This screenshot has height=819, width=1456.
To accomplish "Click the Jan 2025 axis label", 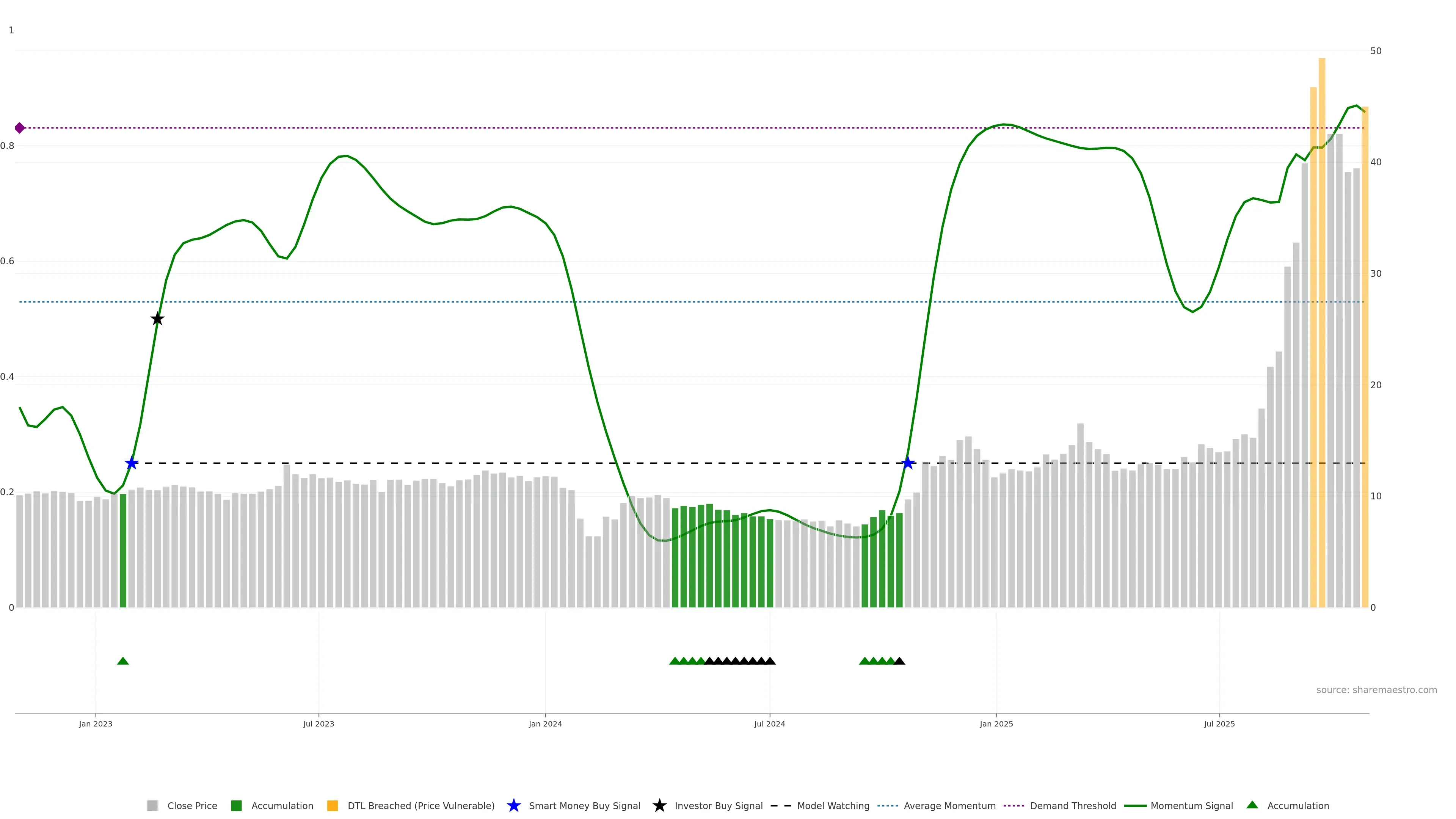I will [x=996, y=724].
